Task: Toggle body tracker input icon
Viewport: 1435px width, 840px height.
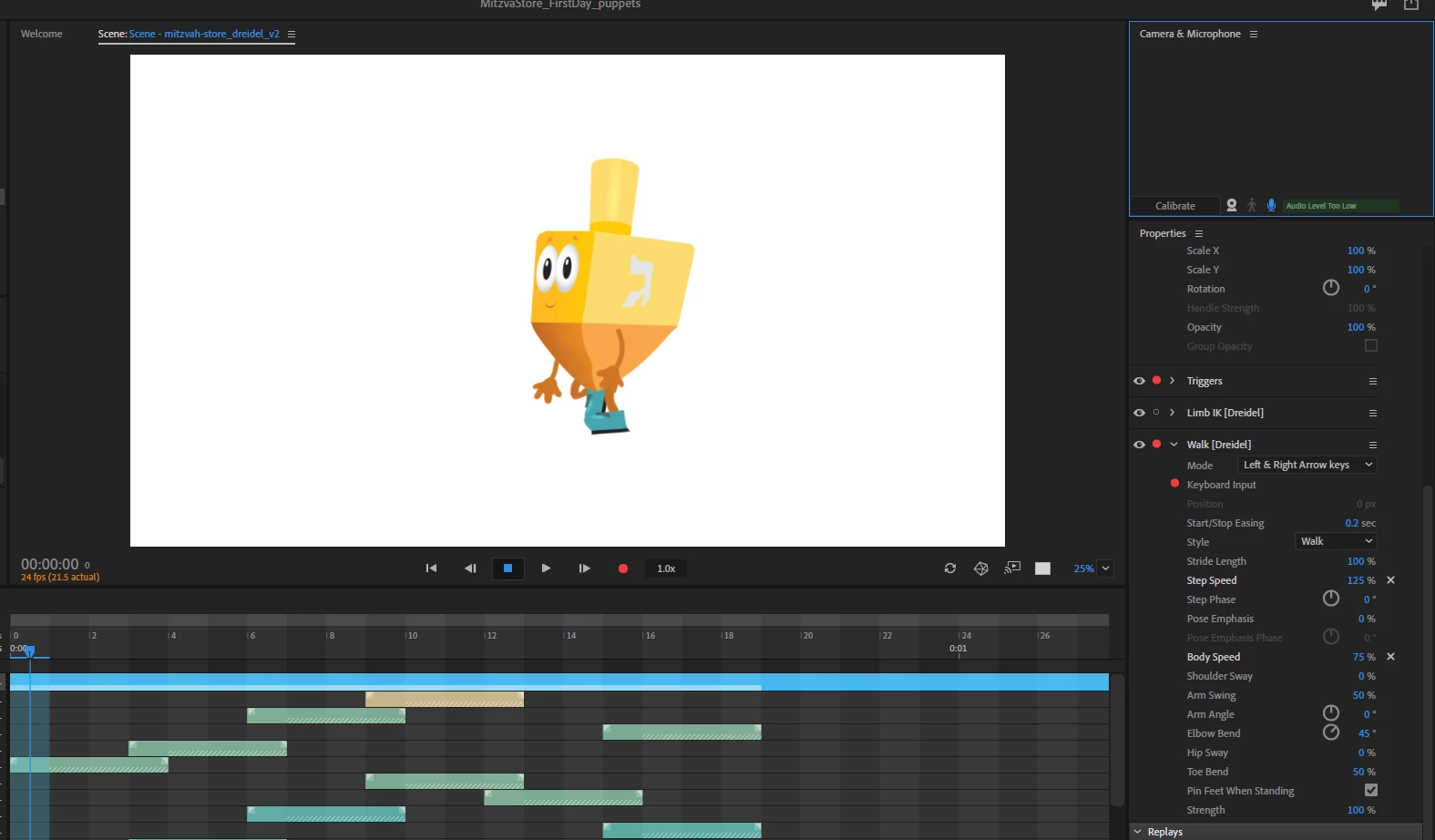Action: pos(1252,206)
